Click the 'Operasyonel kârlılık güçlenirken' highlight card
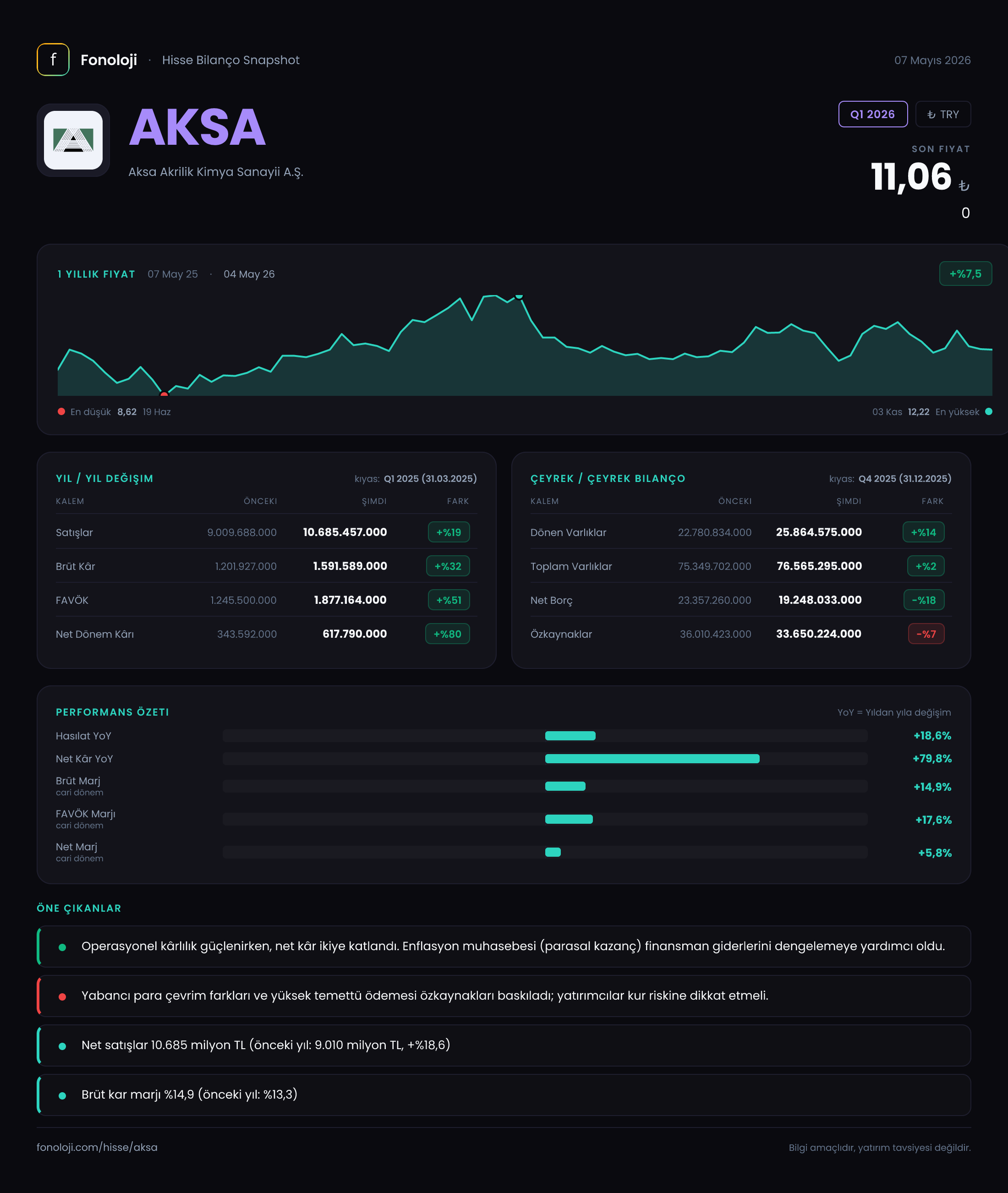 click(504, 947)
